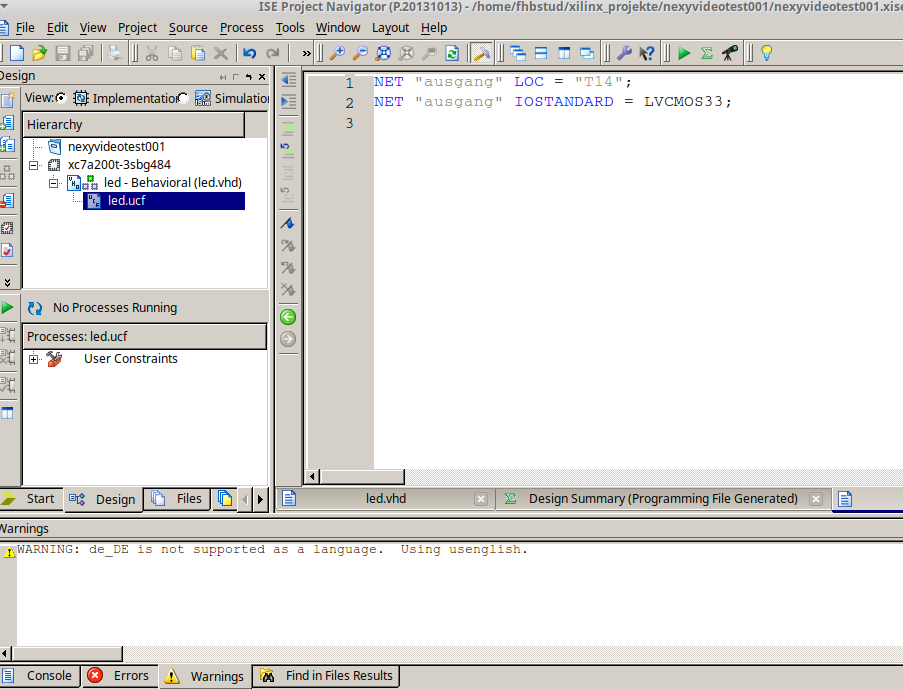Click the editor horizontal scrollbar left arrow

(313, 477)
